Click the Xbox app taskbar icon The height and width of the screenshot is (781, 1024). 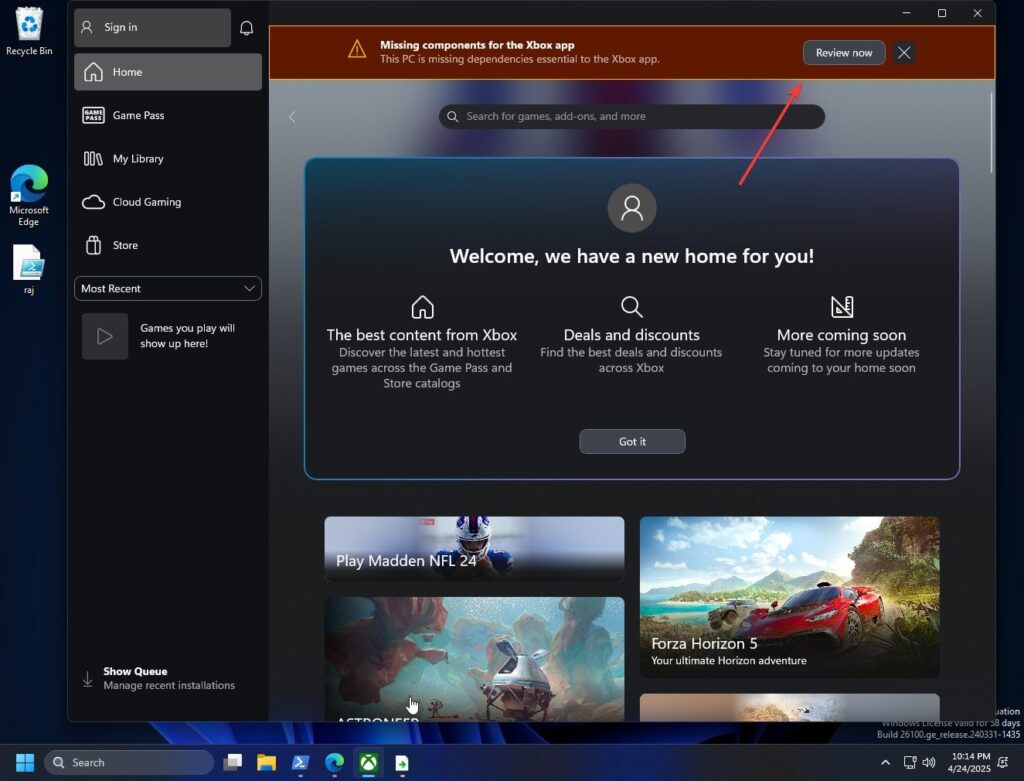369,762
